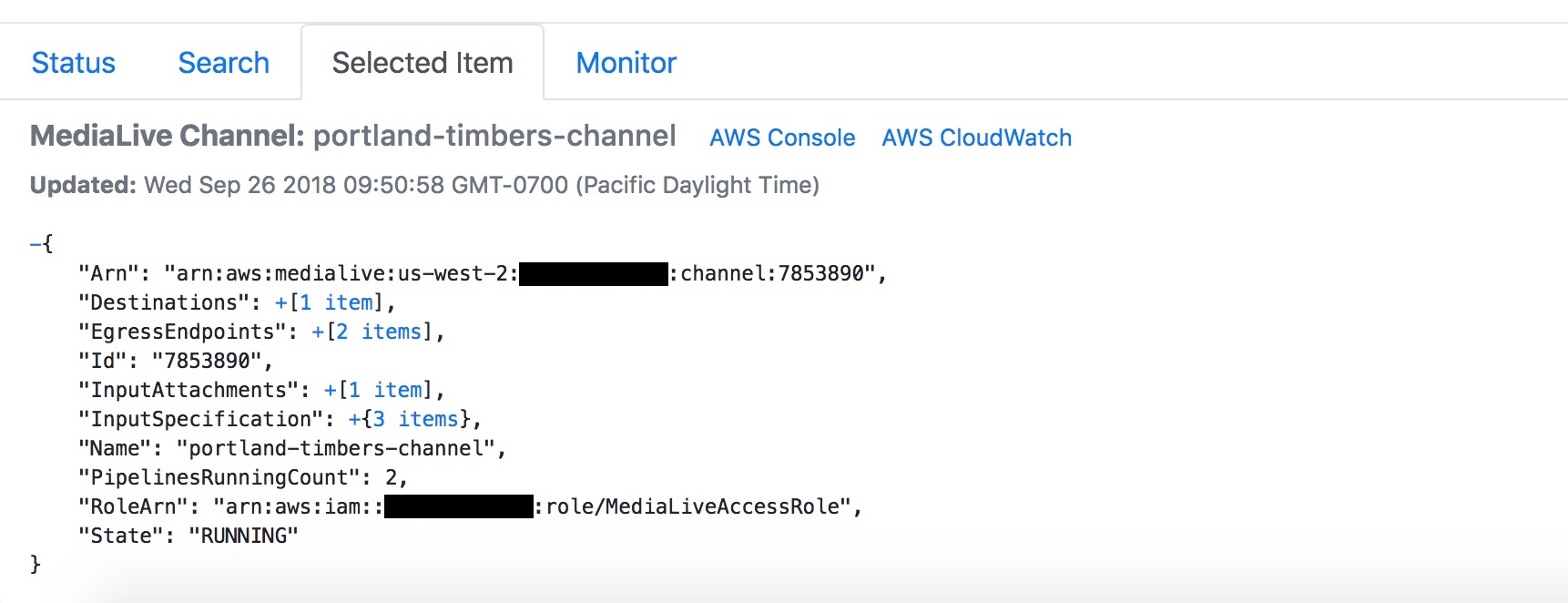Click the RoleArn MediaLiveAccessRole value
Image resolution: width=1568 pixels, height=603 pixels.
point(532,506)
